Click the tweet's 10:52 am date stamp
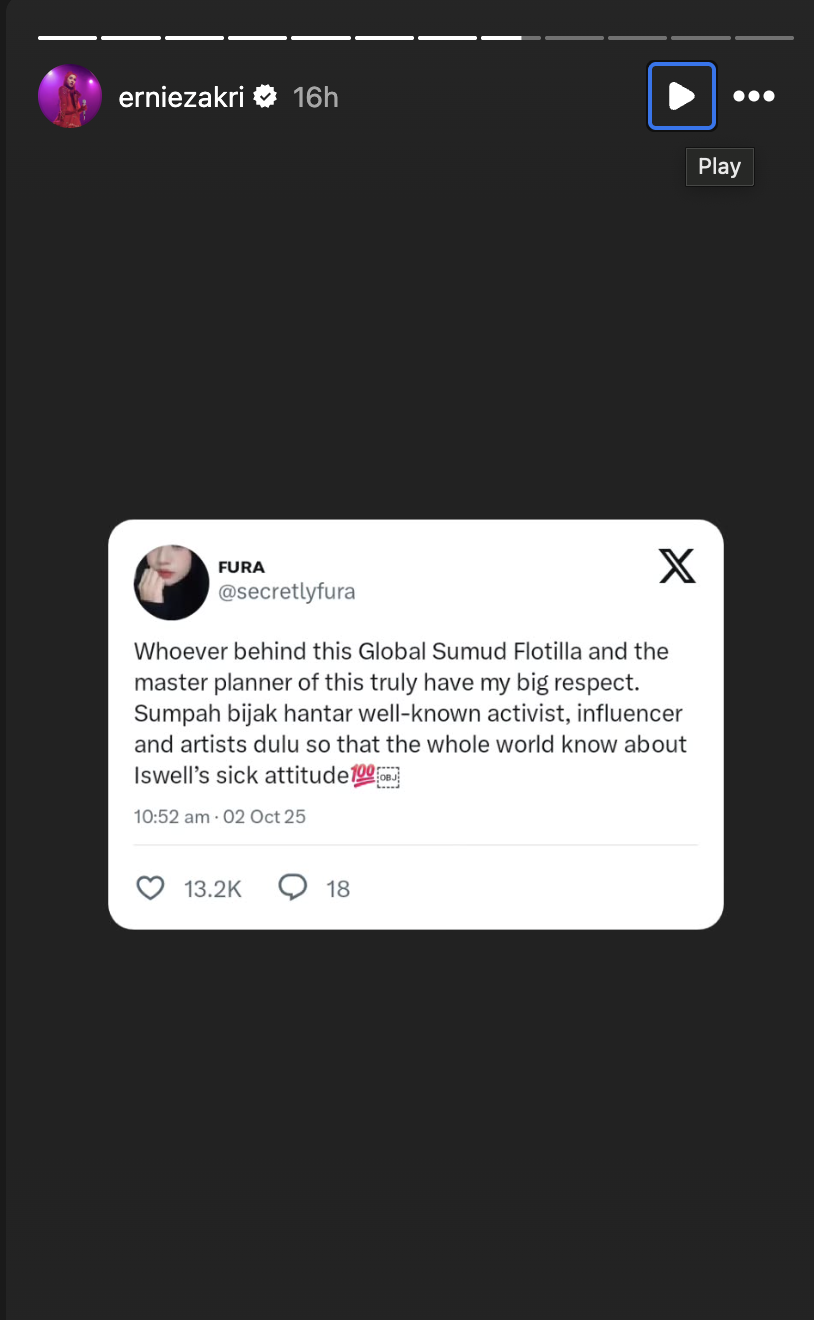The height and width of the screenshot is (1320, 814). 220,817
